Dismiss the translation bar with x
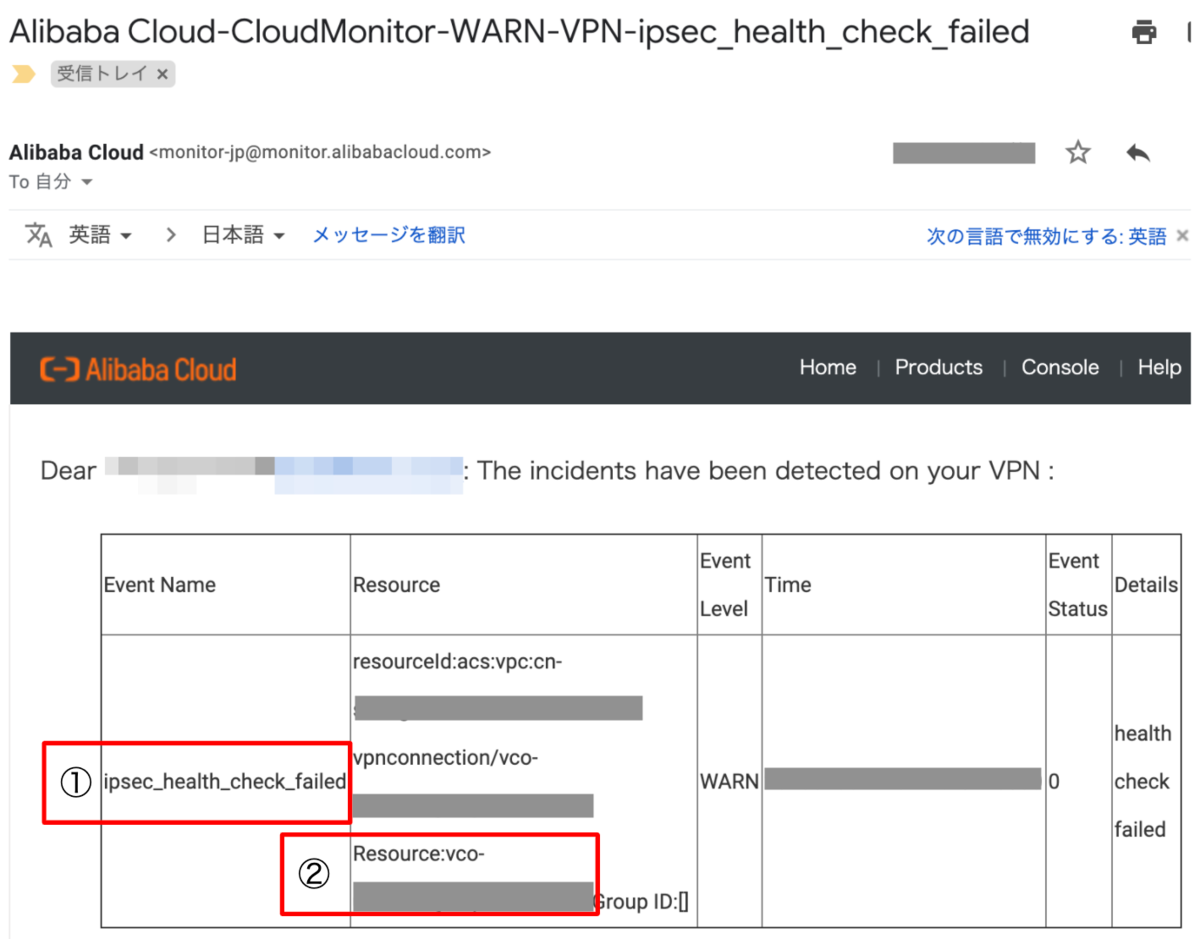This screenshot has height=939, width=1200. click(x=1182, y=237)
